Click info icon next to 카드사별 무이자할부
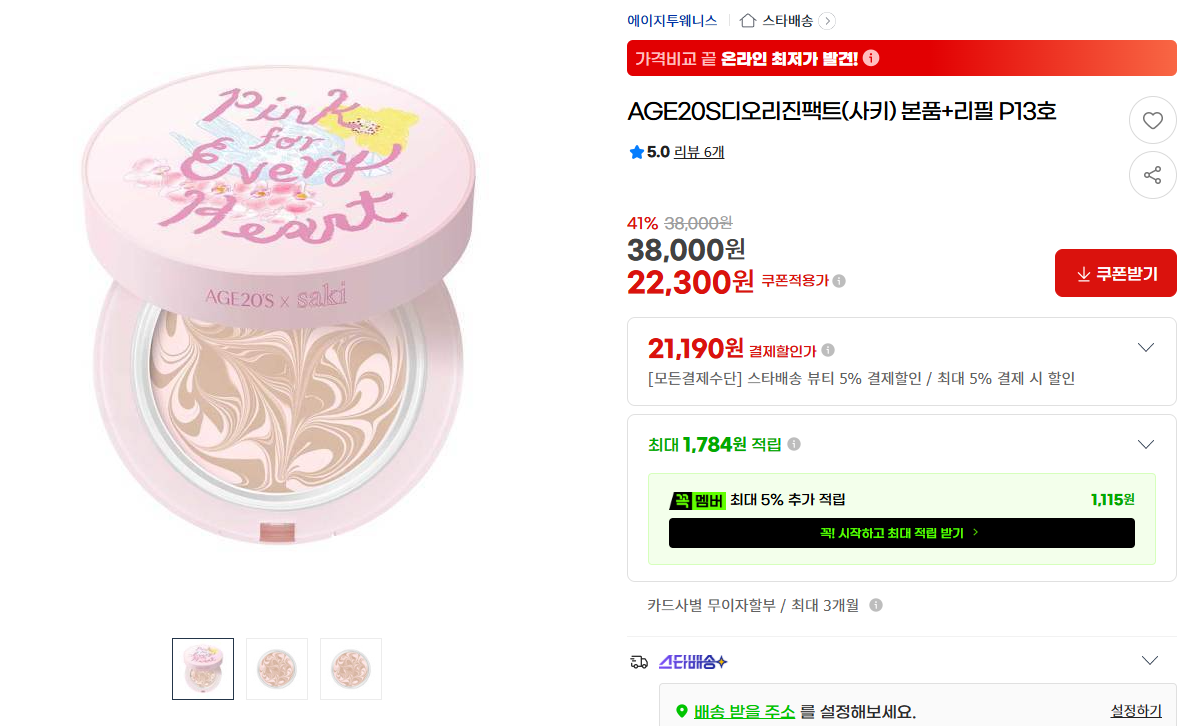This screenshot has width=1203, height=726. coord(876,605)
